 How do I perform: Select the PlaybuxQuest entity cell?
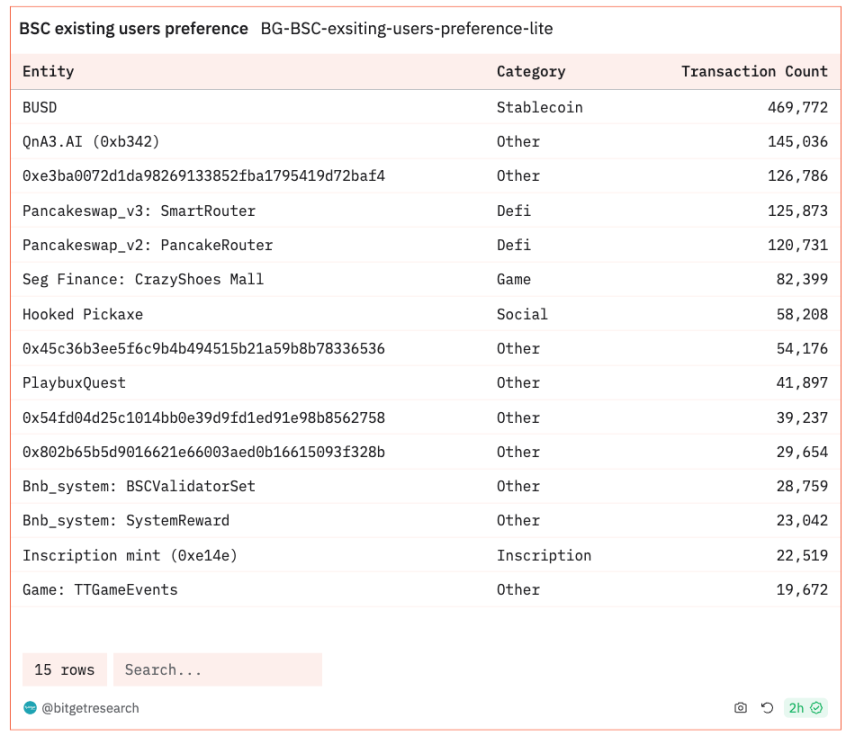pos(74,383)
